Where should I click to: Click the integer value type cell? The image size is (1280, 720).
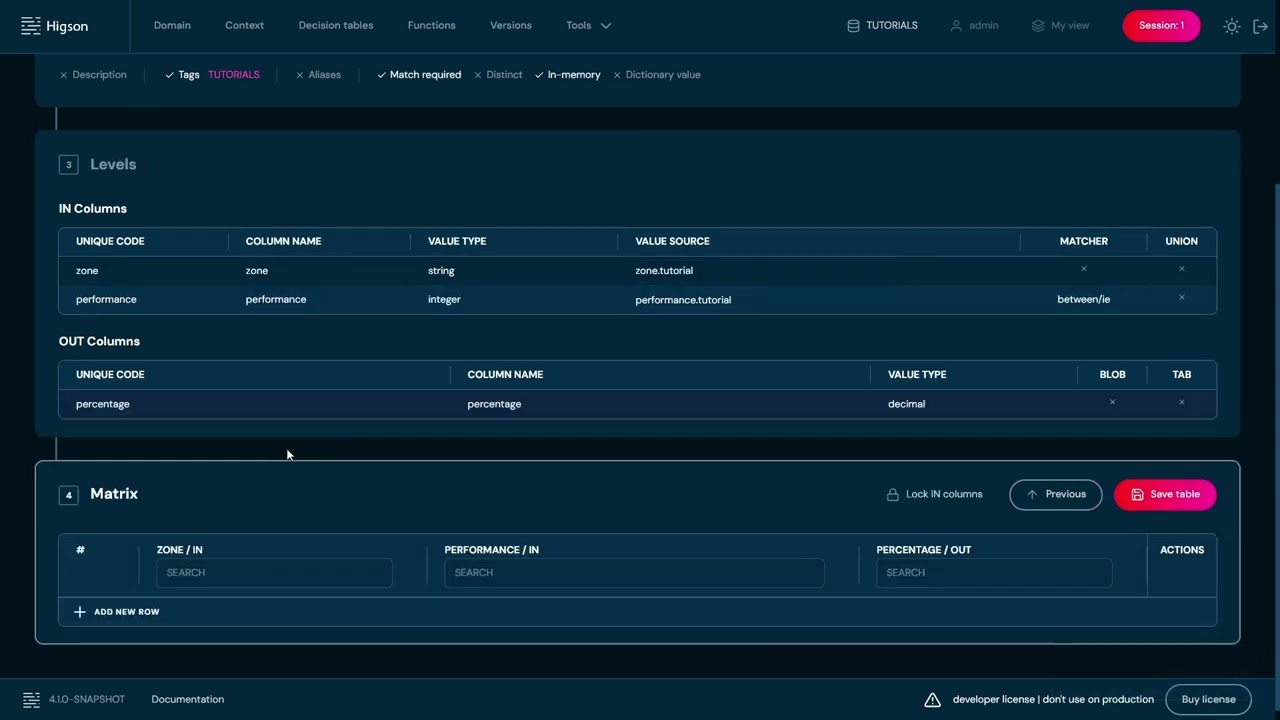[x=444, y=299]
